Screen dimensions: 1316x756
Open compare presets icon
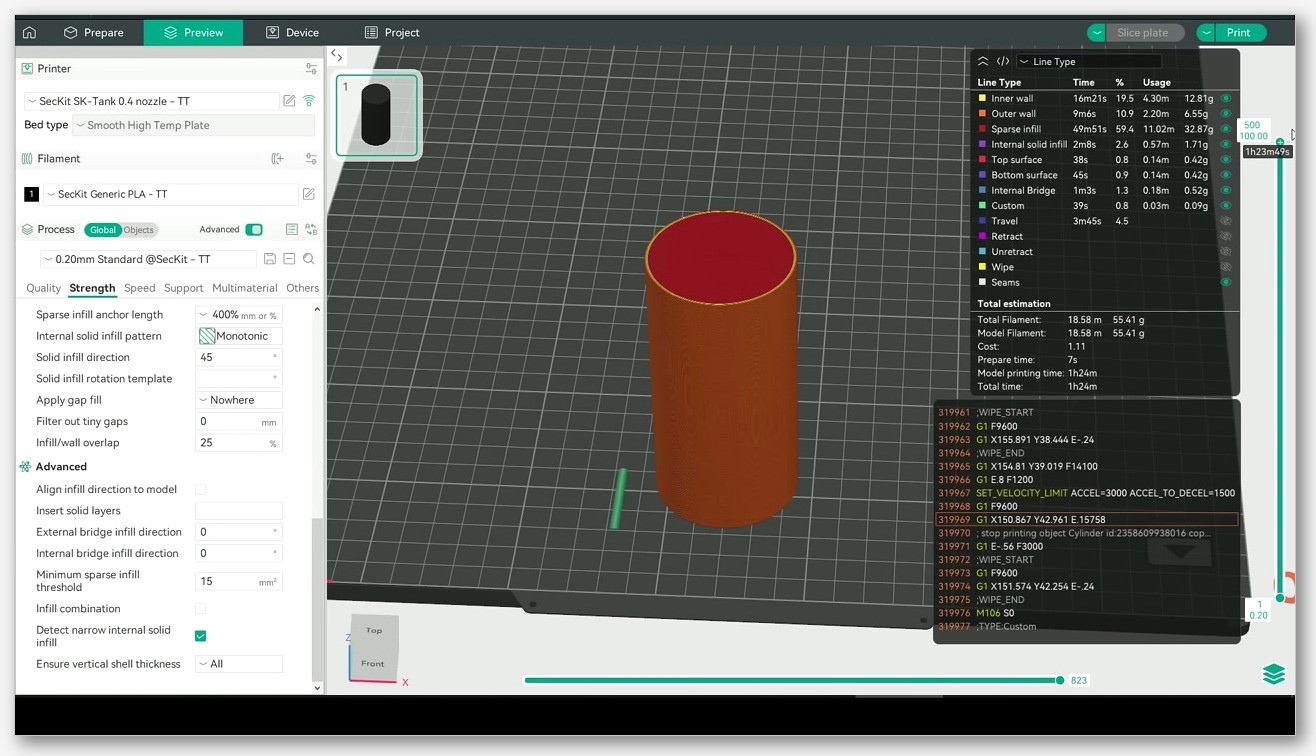pyautogui.click(x=311, y=229)
